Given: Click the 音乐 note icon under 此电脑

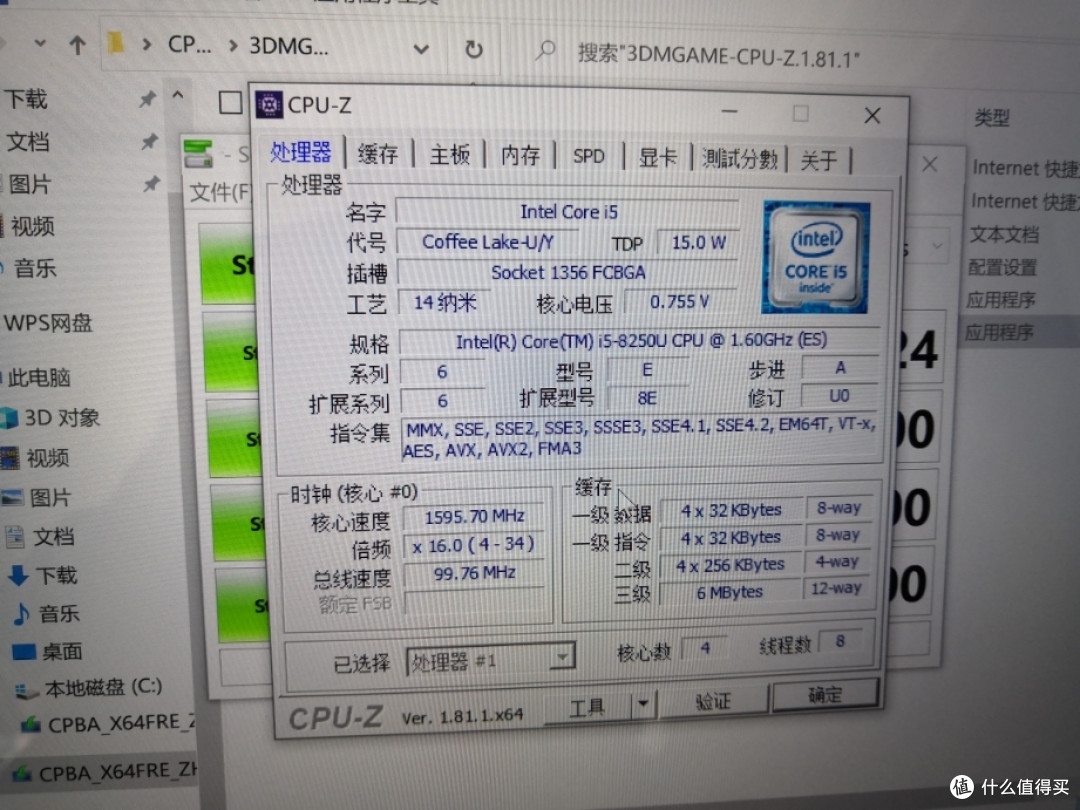Looking at the screenshot, I should coord(21,614).
